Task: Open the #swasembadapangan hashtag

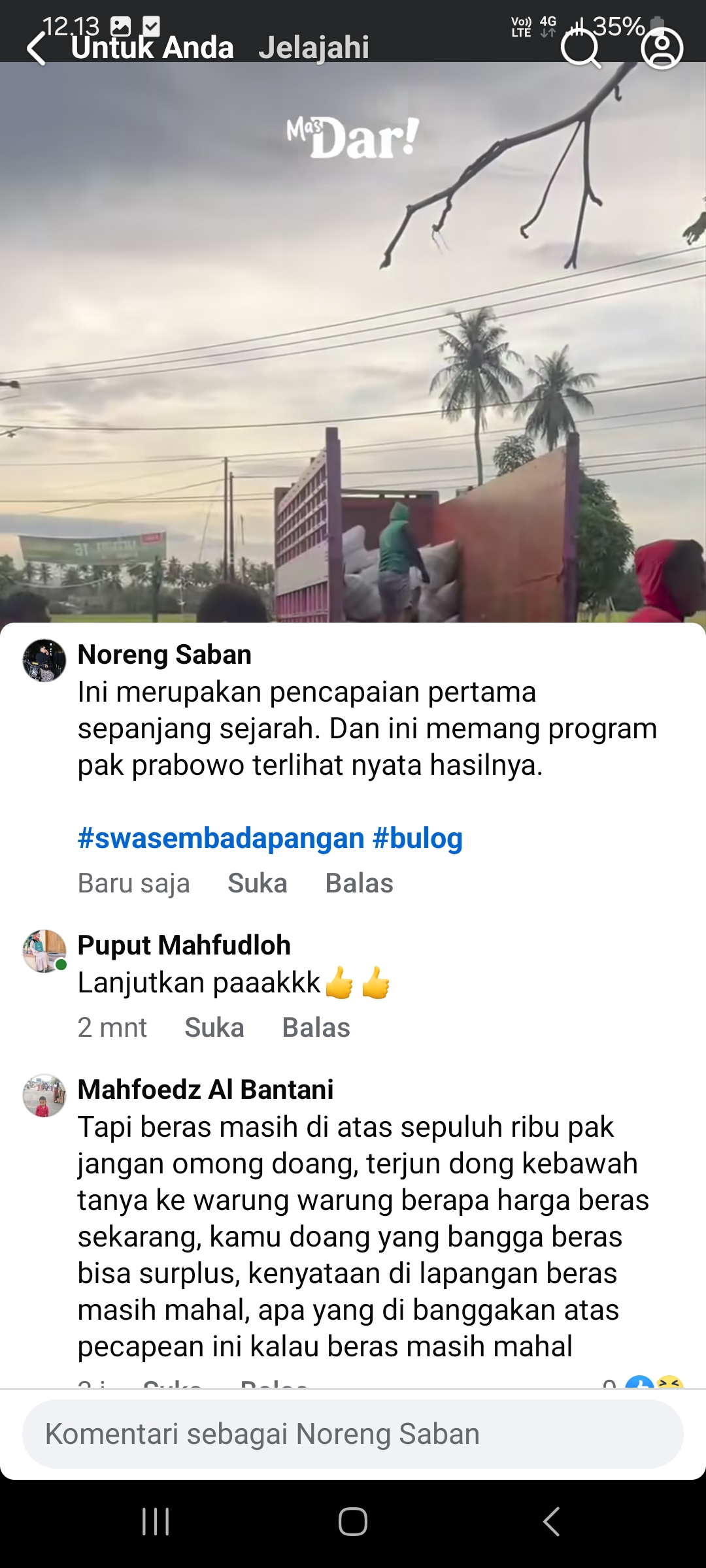Action: coord(221,838)
